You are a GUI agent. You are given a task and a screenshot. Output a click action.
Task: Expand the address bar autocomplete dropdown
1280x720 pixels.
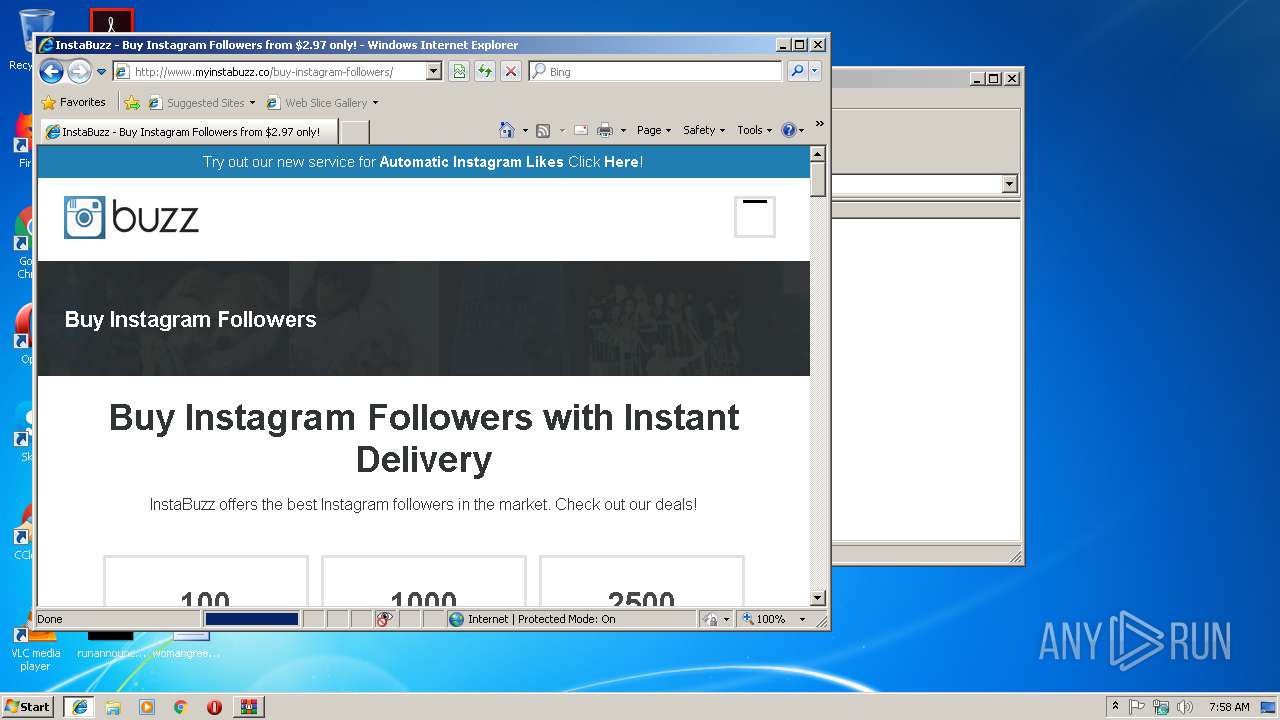433,72
